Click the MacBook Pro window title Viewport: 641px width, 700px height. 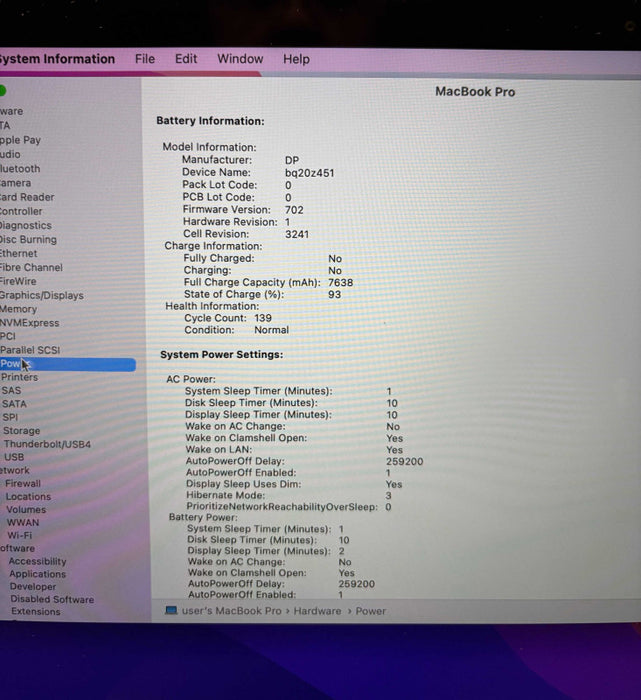tap(475, 92)
